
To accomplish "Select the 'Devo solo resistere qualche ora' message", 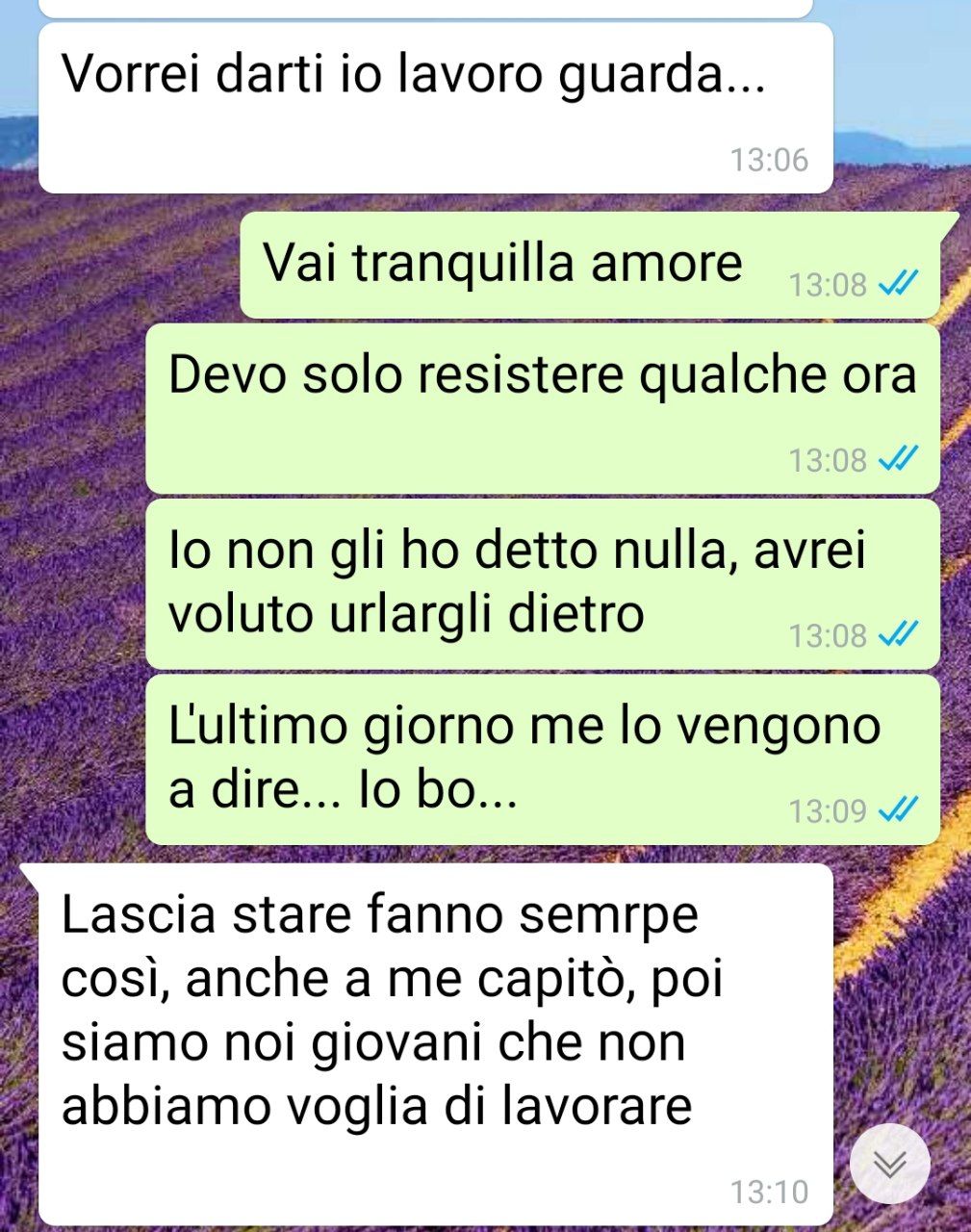I will click(x=542, y=409).
